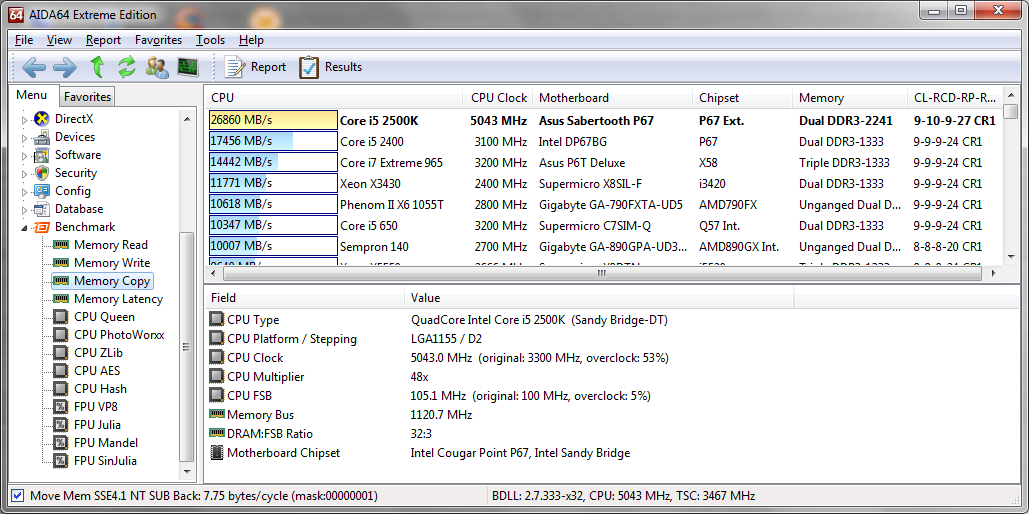Click the FPU Mandel icon
This screenshot has width=1029, height=514.
[x=61, y=443]
